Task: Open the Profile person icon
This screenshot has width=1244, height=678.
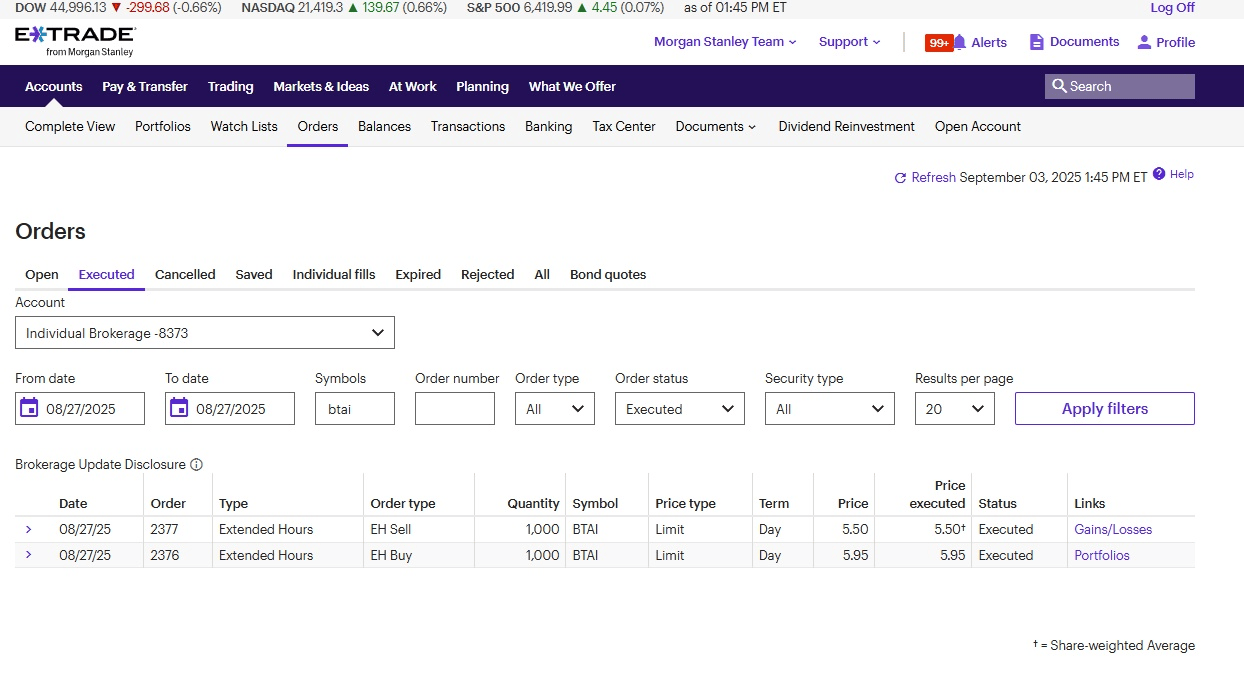Action: click(1144, 42)
